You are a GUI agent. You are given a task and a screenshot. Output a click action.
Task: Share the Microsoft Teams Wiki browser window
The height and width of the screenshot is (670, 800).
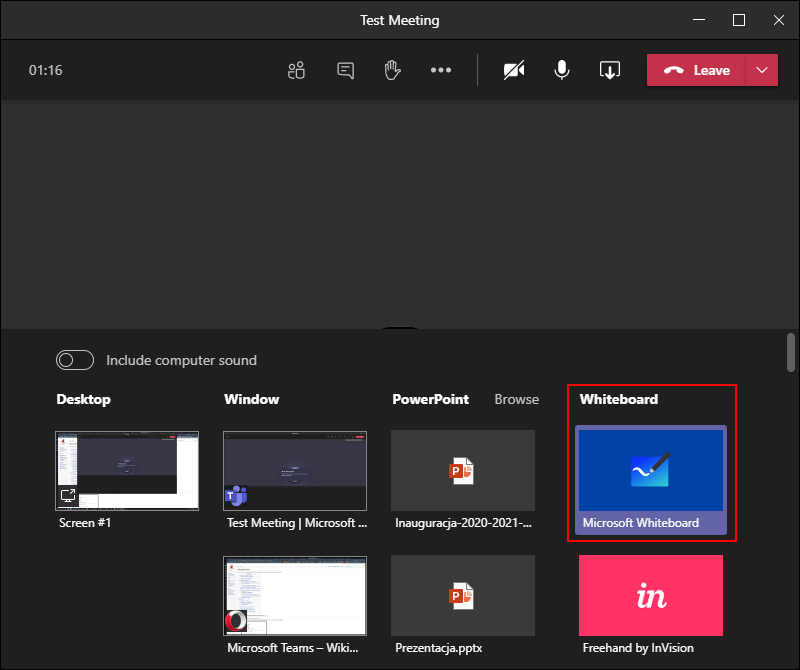(295, 596)
